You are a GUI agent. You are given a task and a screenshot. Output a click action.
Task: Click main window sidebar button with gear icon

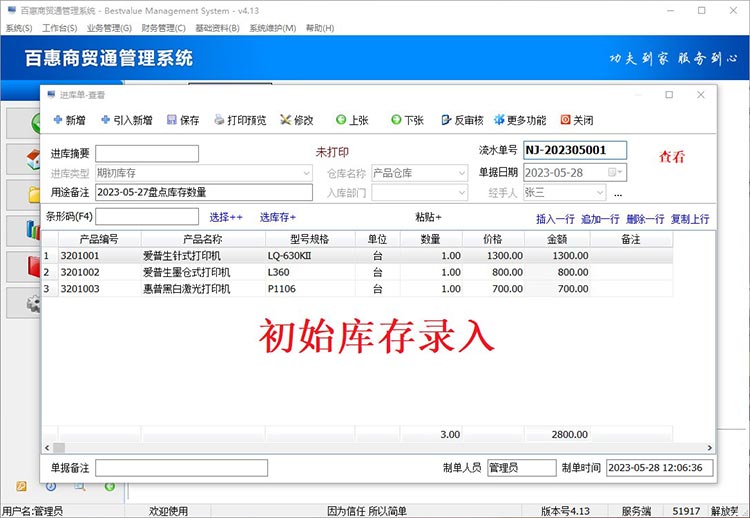click(23, 303)
